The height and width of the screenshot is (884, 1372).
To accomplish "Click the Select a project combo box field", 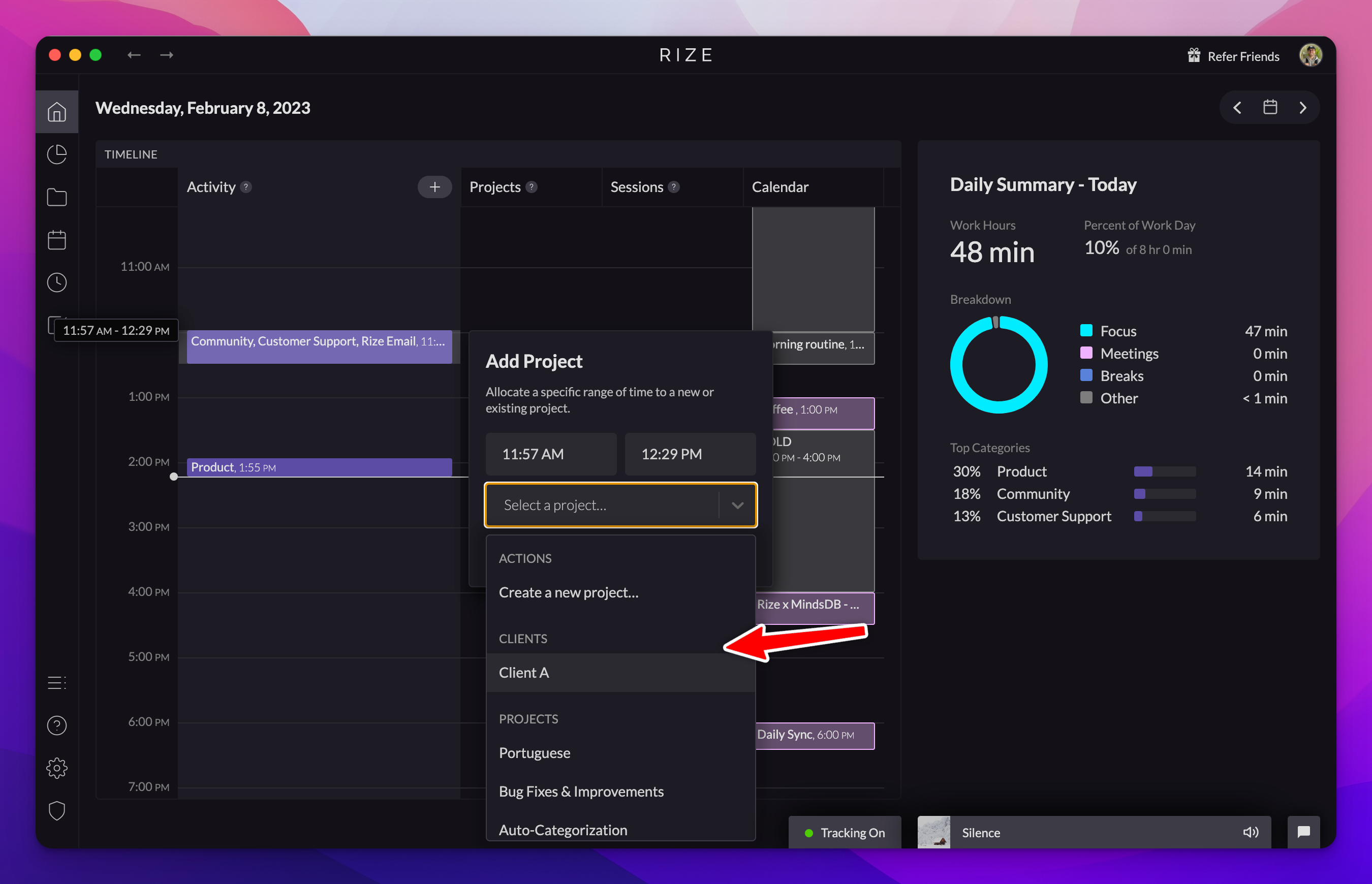I will [x=620, y=505].
